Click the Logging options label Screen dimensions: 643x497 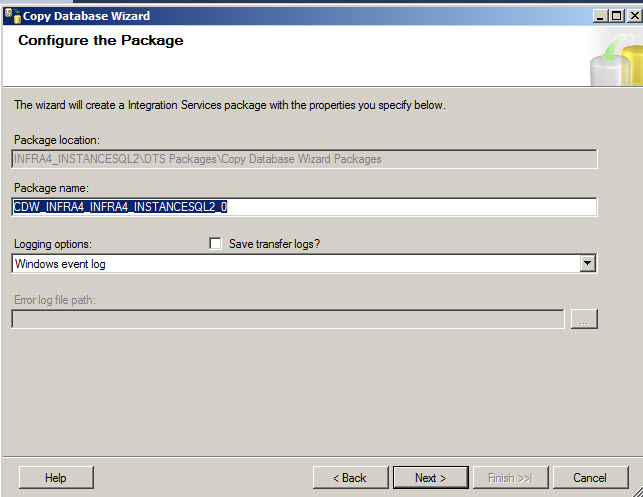(x=52, y=244)
